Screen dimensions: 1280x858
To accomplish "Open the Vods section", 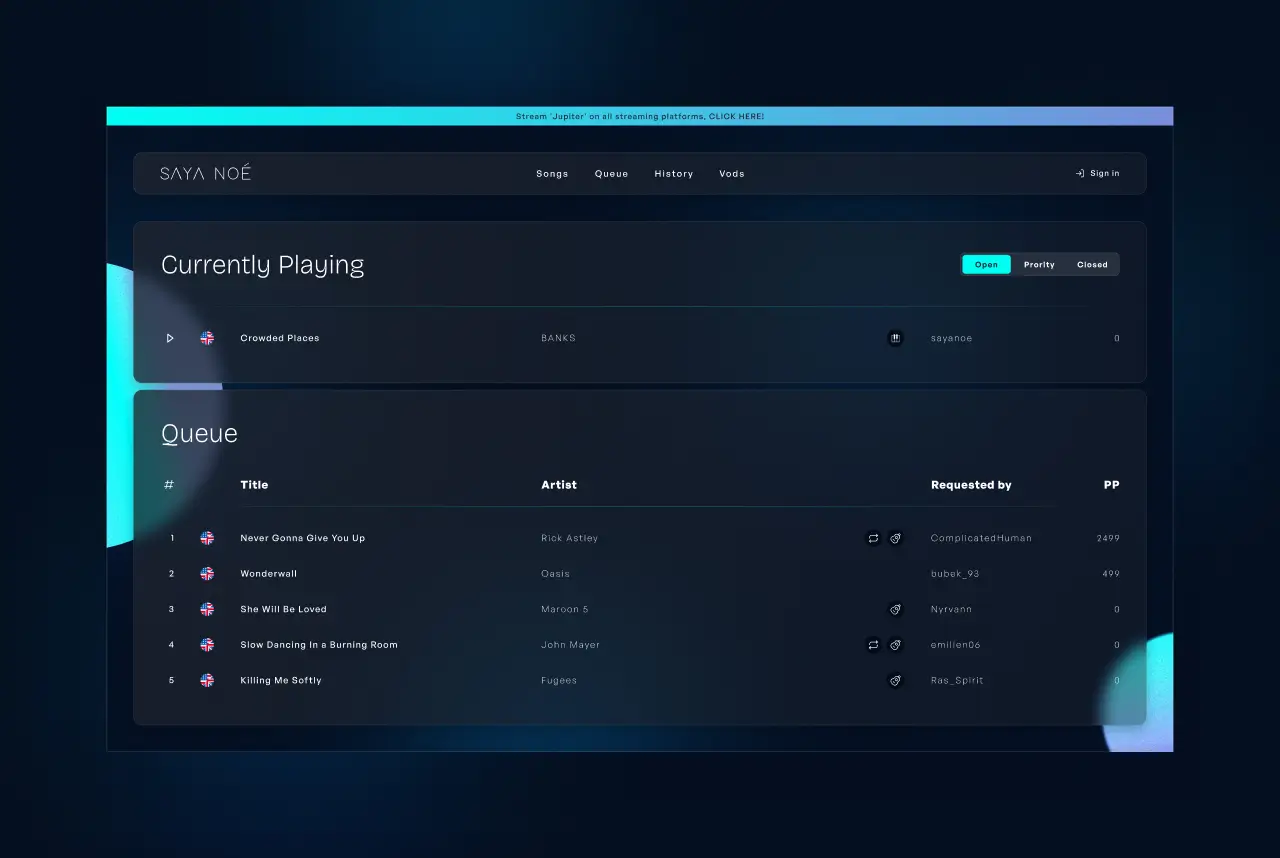I will pos(731,173).
